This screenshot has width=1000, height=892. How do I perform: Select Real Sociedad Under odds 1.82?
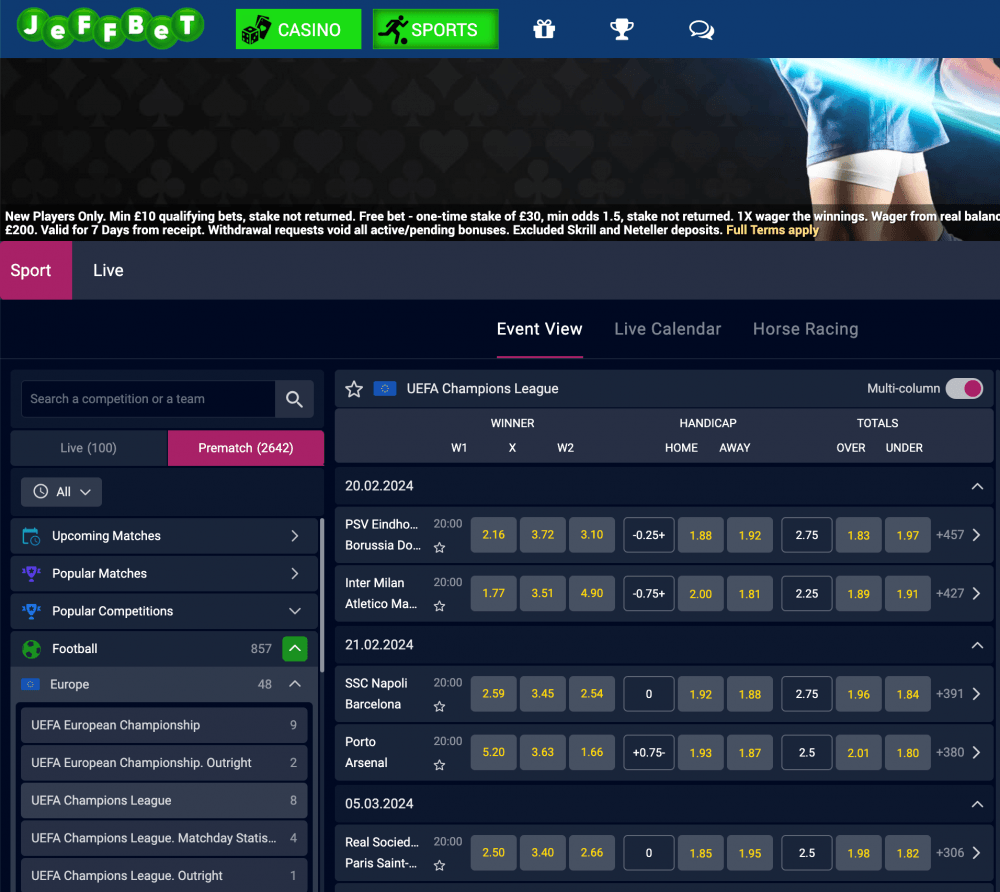pos(908,852)
